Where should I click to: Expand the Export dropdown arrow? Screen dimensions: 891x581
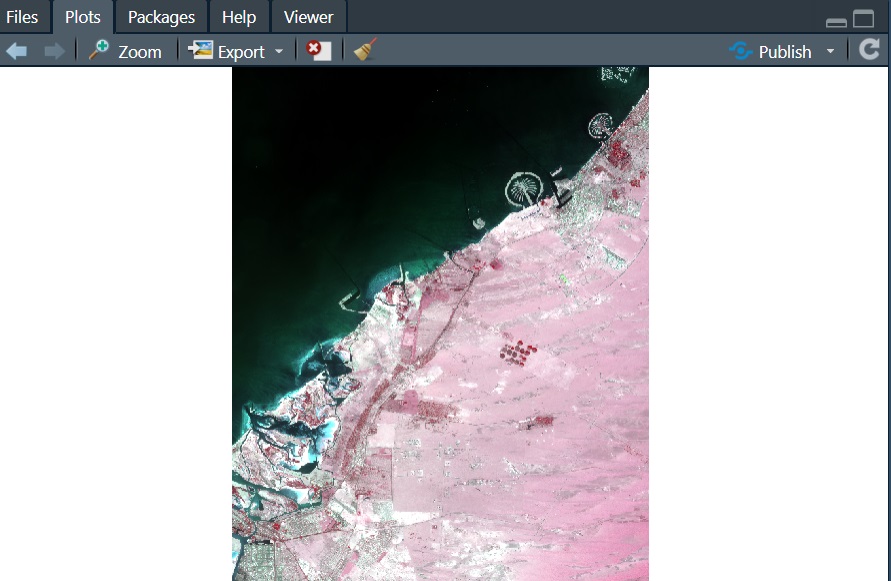pos(279,52)
